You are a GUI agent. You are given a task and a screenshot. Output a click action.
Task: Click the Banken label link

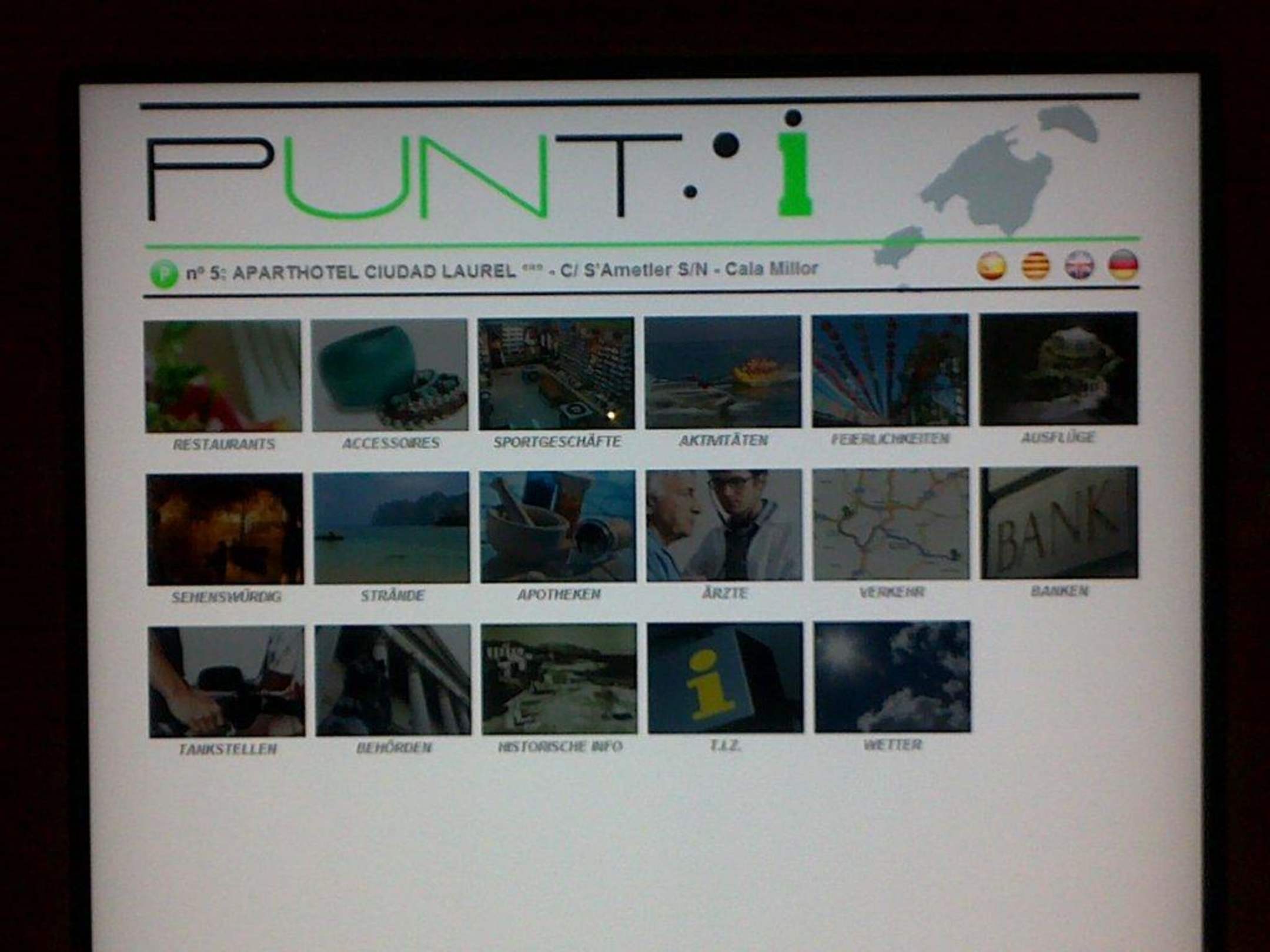[1060, 591]
